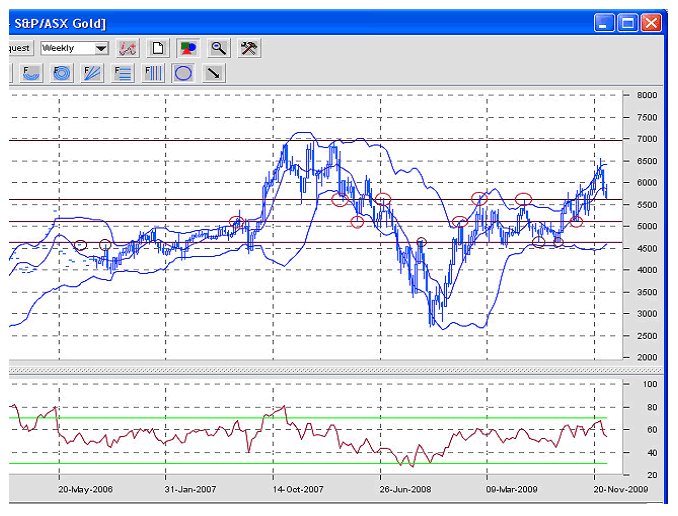Select the Fibonacci circles tool
Image resolution: width=678 pixels, height=516 pixels.
pyautogui.click(x=62, y=73)
